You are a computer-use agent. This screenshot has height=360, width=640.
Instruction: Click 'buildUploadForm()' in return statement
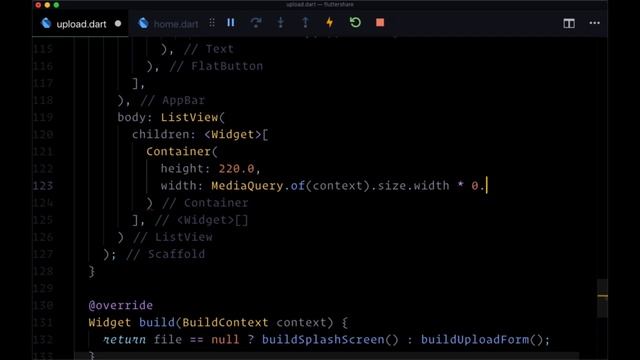pos(482,340)
